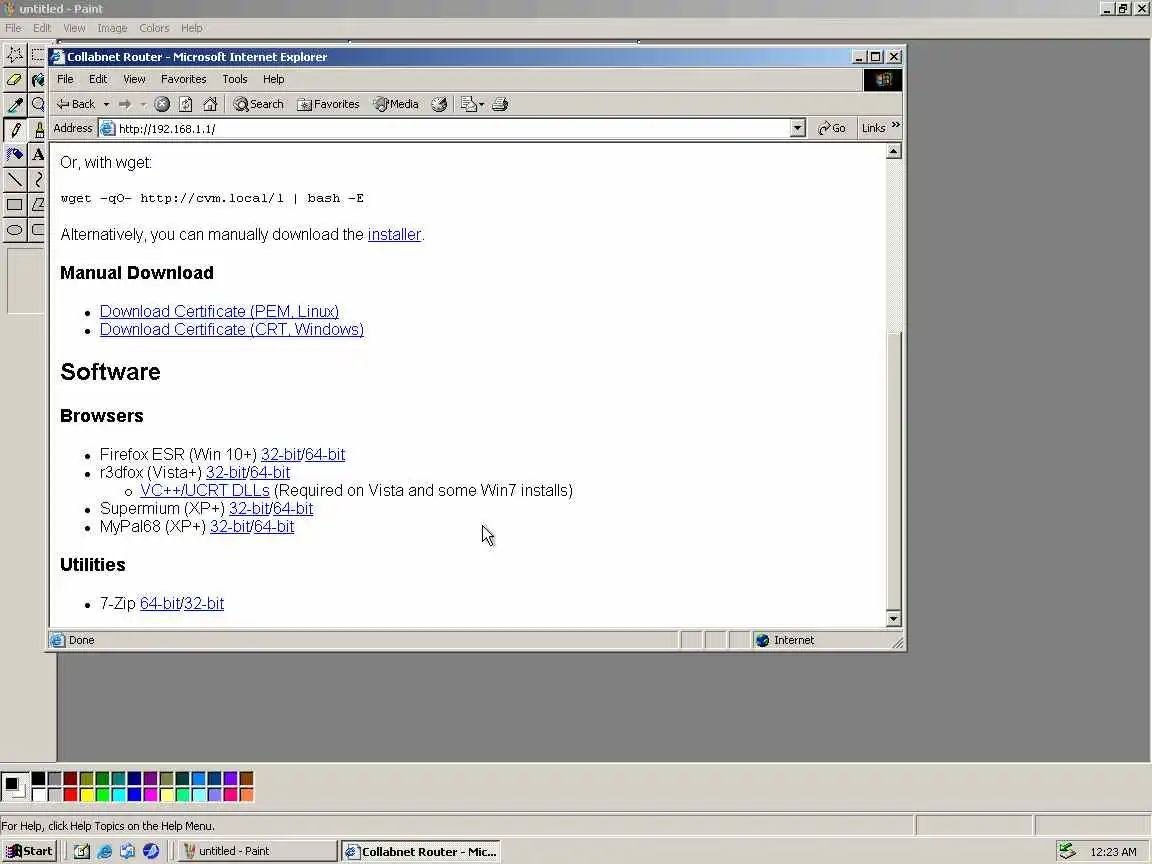Screen dimensions: 1152x864
Task: Open the Forward history dropdown arrow
Action: coord(143,104)
